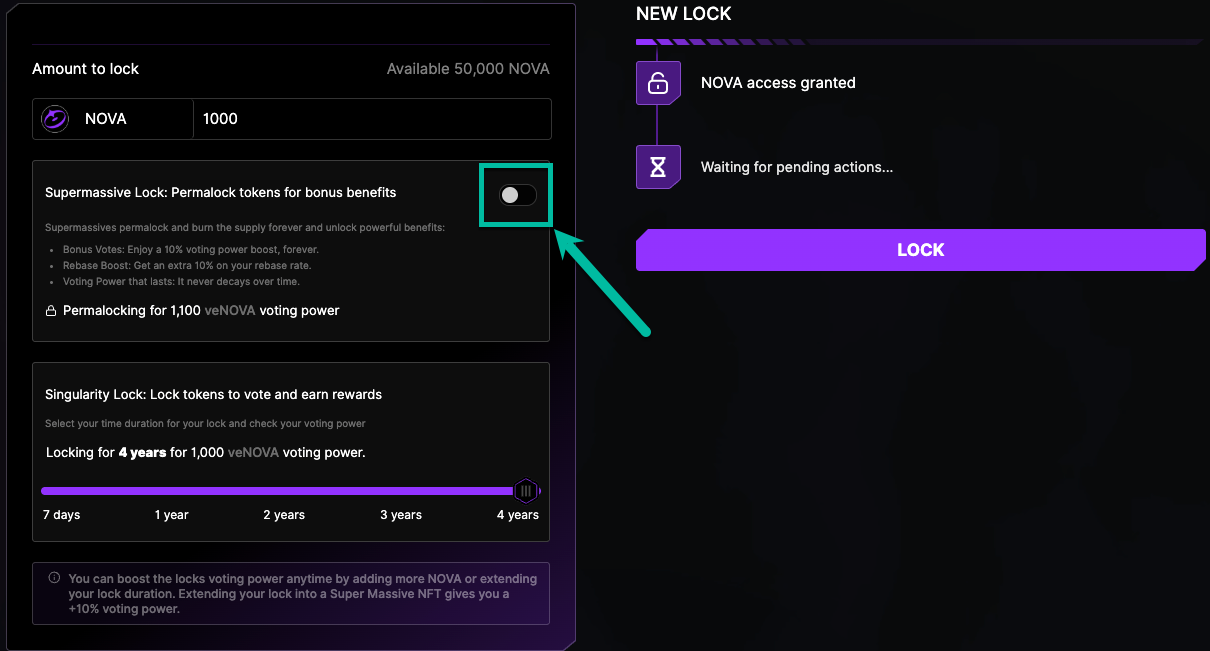Select the 3 years duration mark
Viewport: 1210px width, 651px height.
[401, 515]
